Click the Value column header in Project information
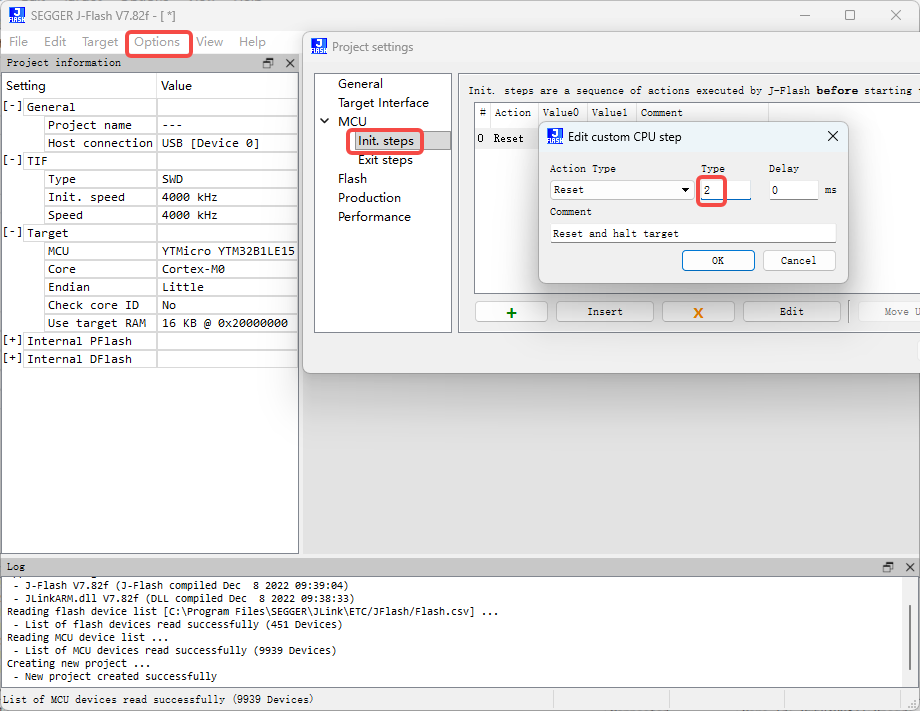 (x=227, y=86)
